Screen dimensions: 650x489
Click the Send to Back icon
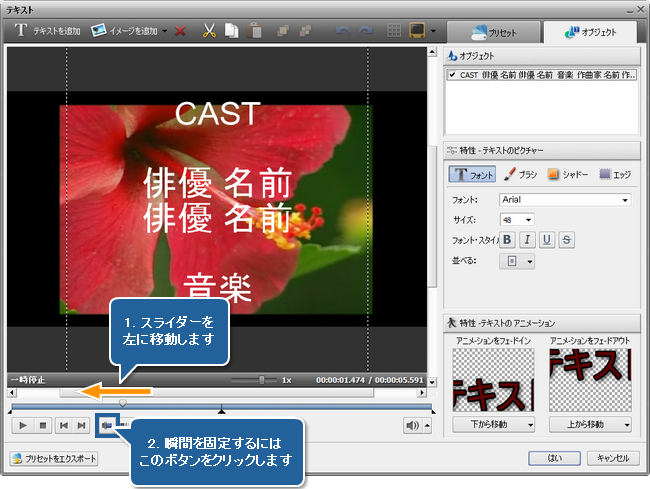point(306,31)
